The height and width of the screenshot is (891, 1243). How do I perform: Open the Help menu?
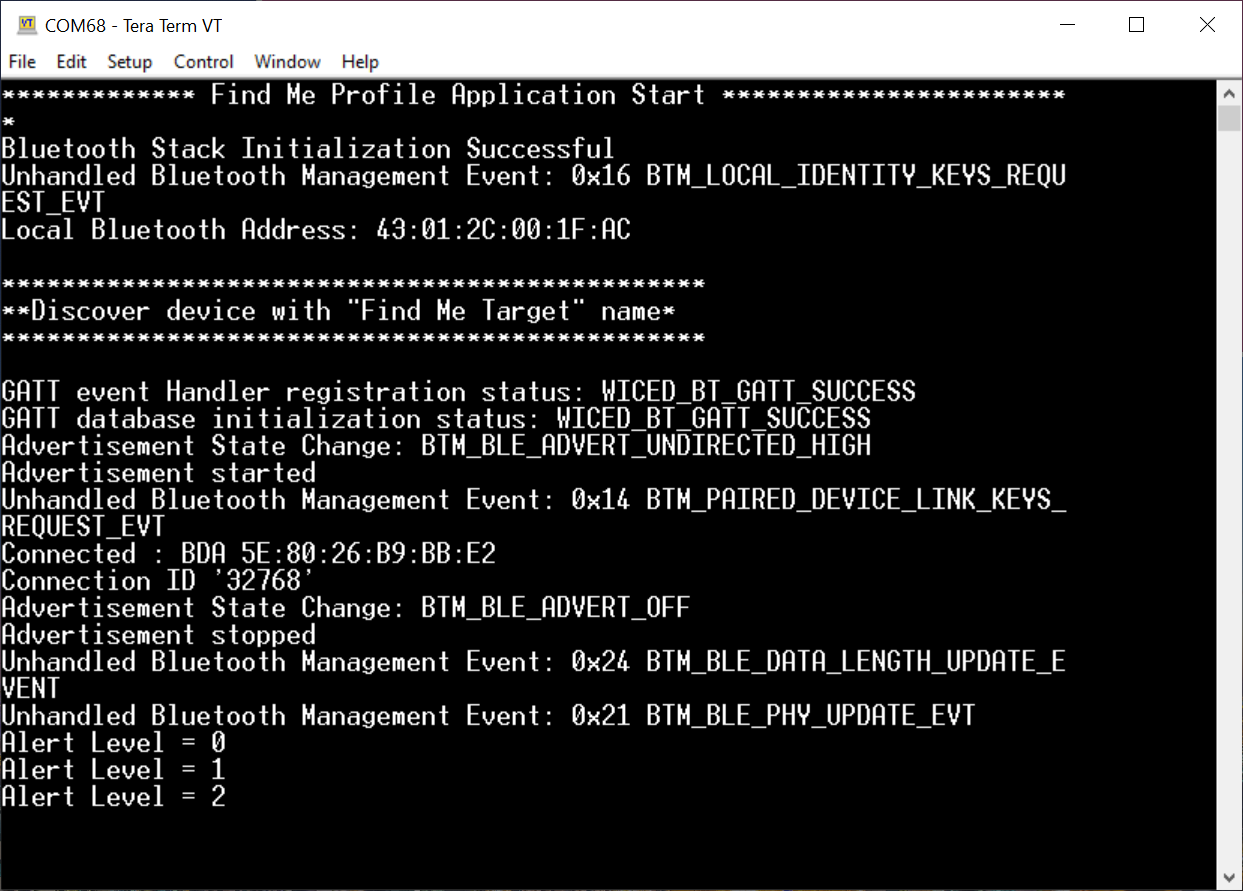pyautogui.click(x=360, y=62)
